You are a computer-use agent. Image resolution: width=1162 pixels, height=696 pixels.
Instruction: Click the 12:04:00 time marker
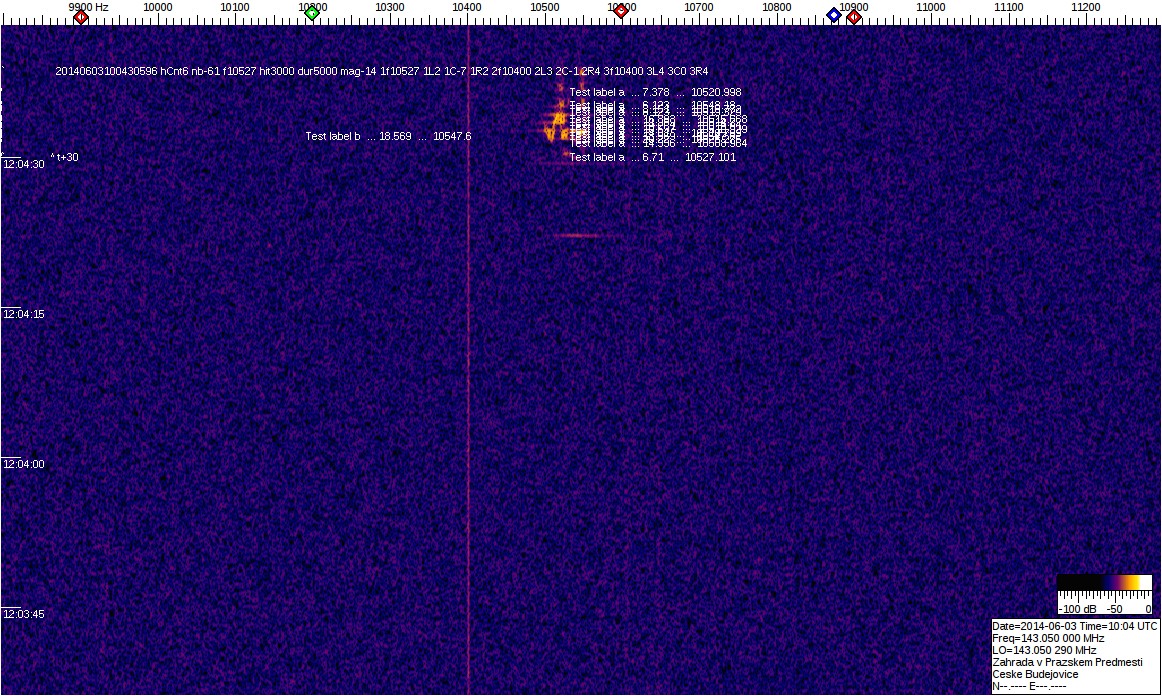(x=23, y=464)
